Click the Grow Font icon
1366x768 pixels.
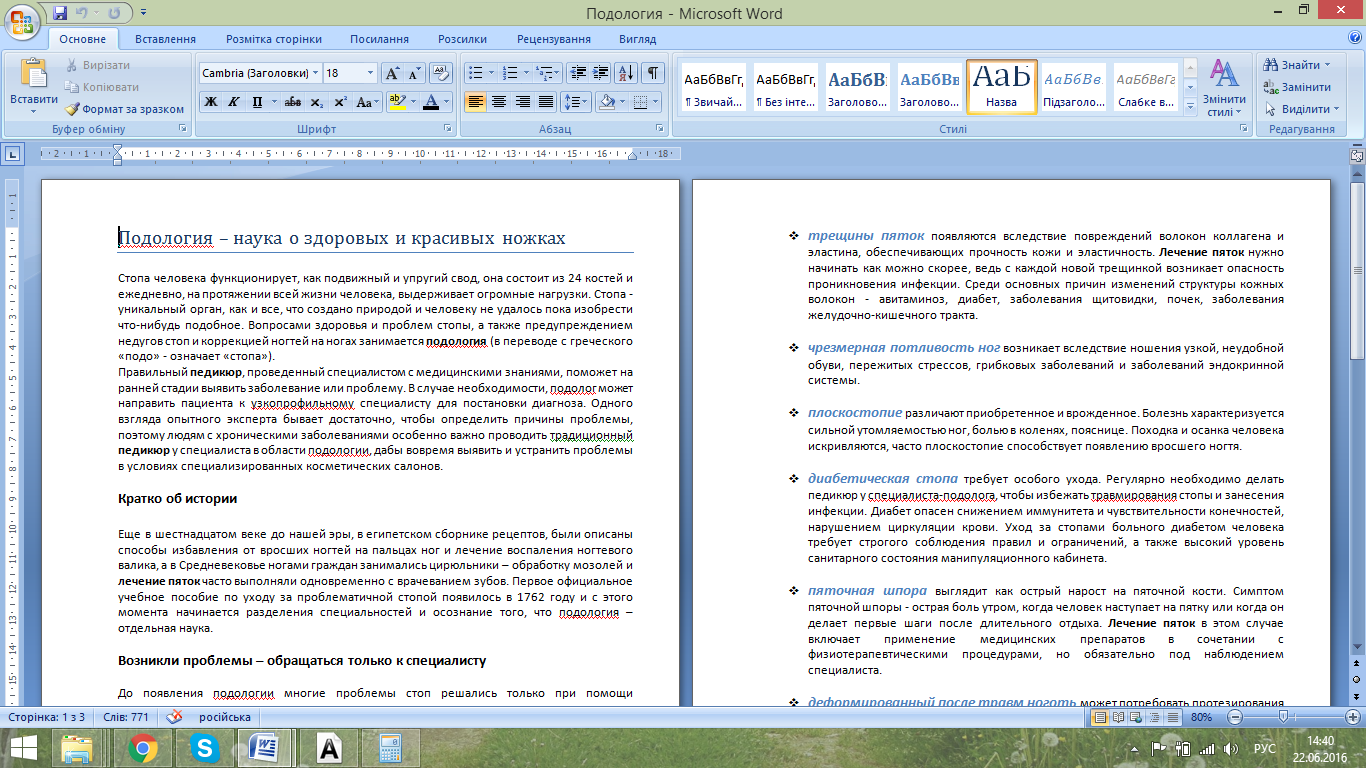[393, 73]
